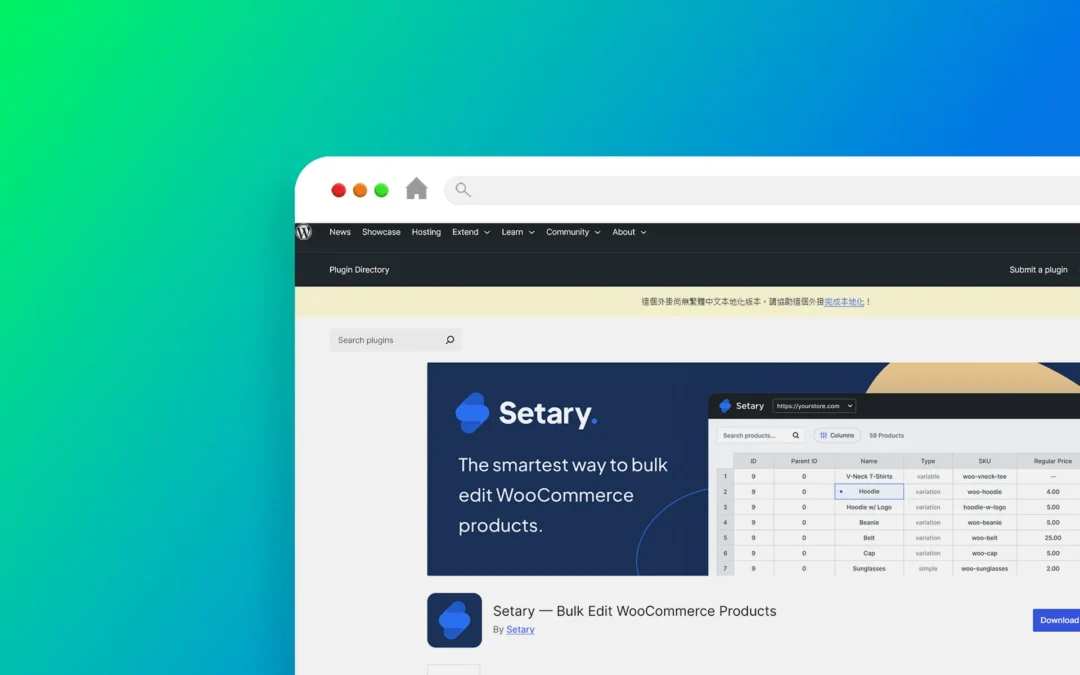This screenshot has width=1080, height=675.
Task: Click the woo-vneck-tee SKU cell
Action: (984, 476)
